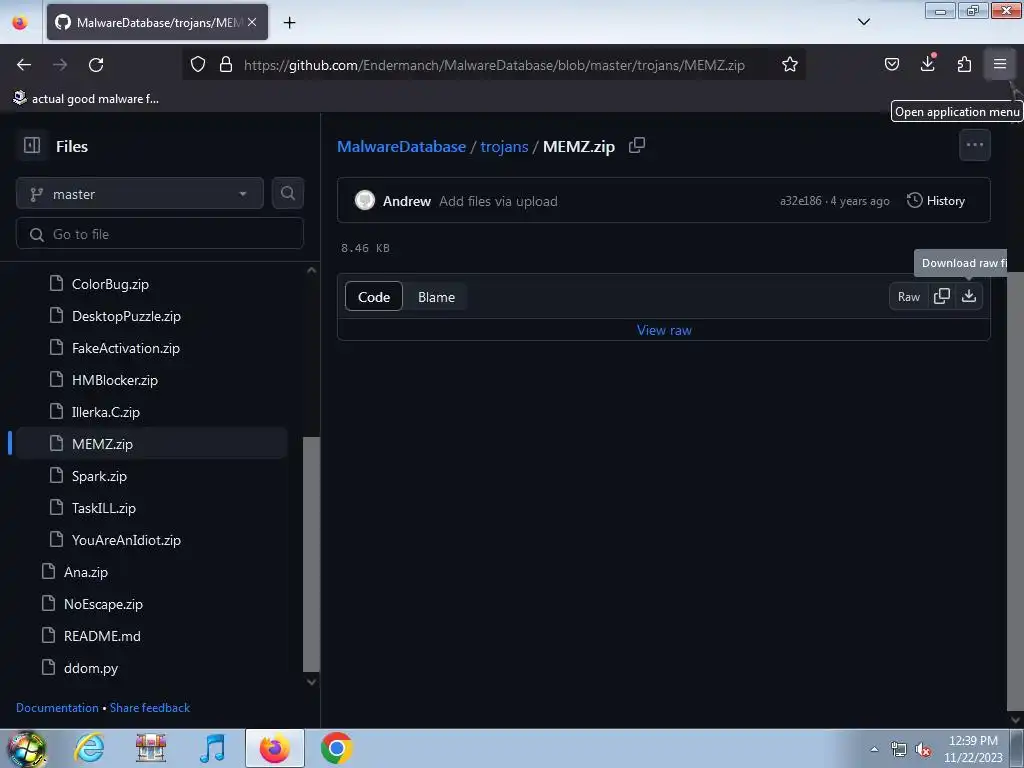Image resolution: width=1024 pixels, height=768 pixels.
Task: Switch to the Code view tab
Action: 374,297
